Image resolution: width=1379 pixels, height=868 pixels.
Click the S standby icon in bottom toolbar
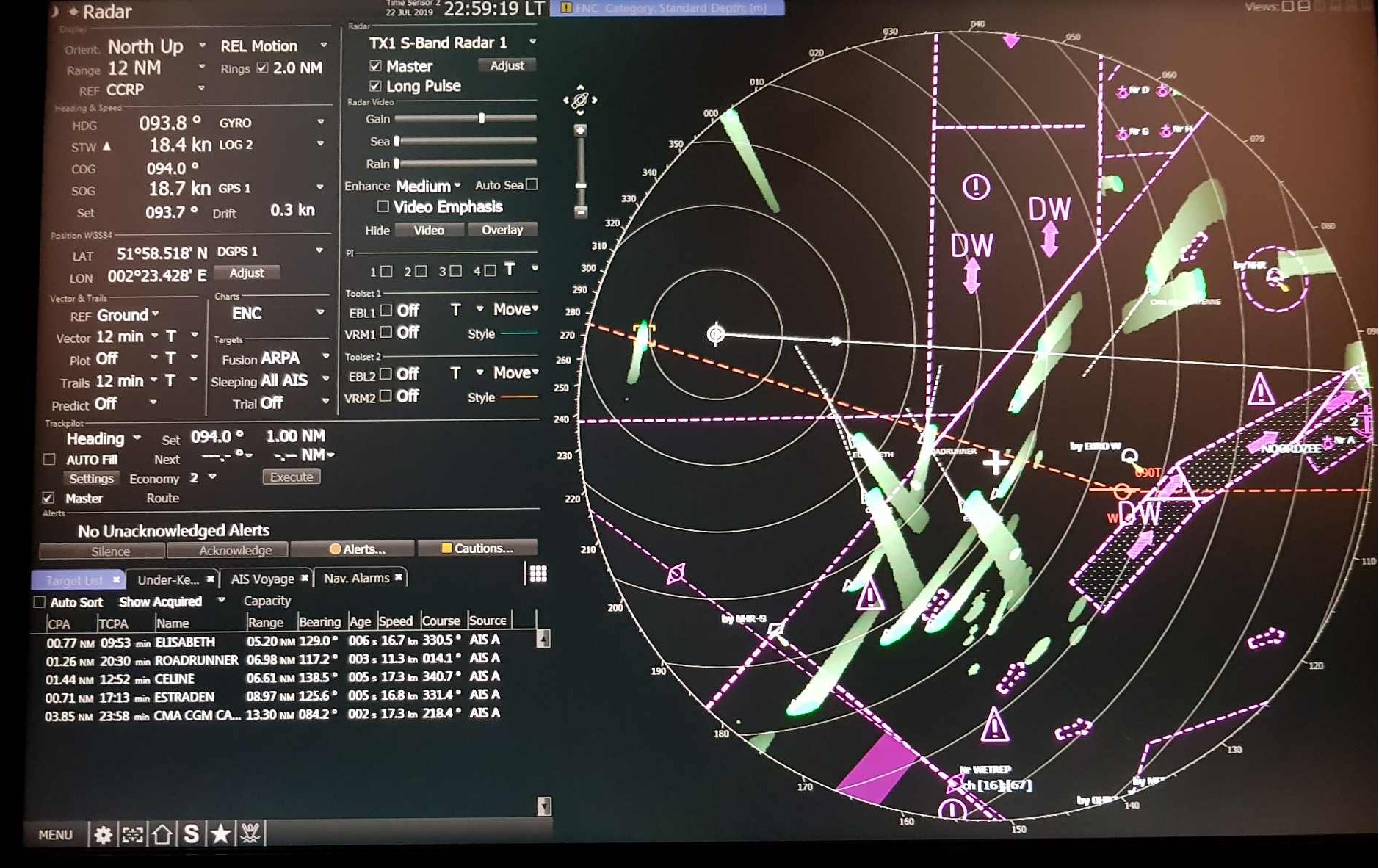click(x=191, y=834)
